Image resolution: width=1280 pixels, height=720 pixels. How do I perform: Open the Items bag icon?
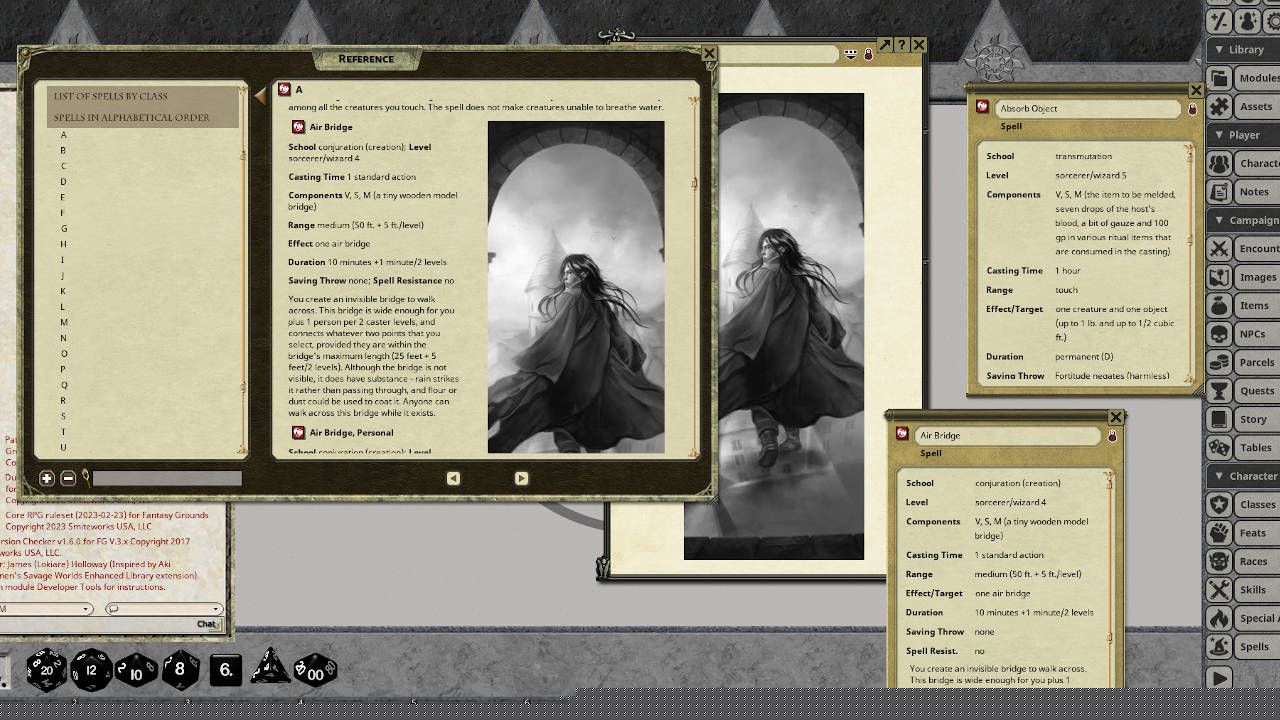[x=1219, y=305]
